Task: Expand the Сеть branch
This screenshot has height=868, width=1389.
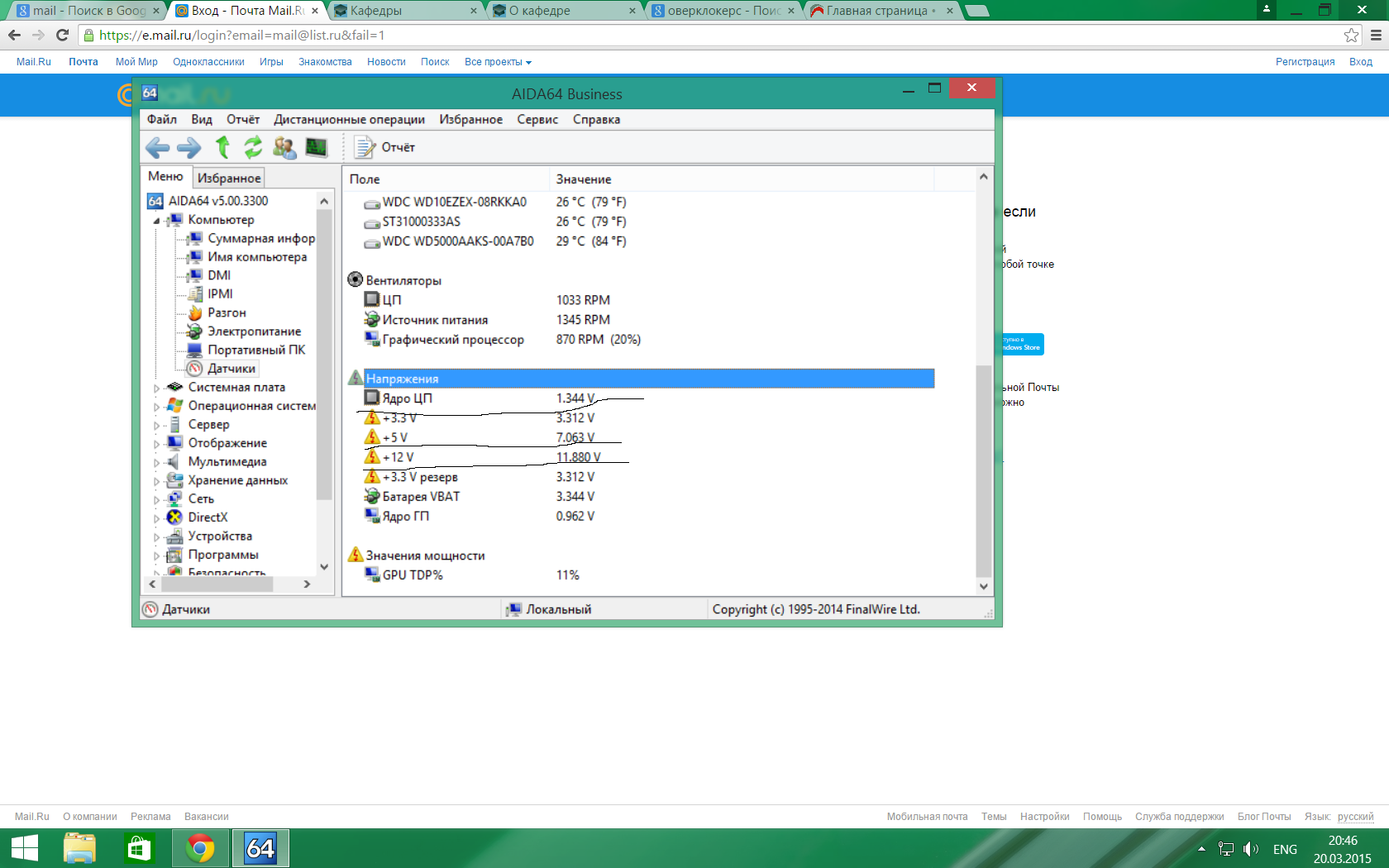Action: pyautogui.click(x=156, y=499)
